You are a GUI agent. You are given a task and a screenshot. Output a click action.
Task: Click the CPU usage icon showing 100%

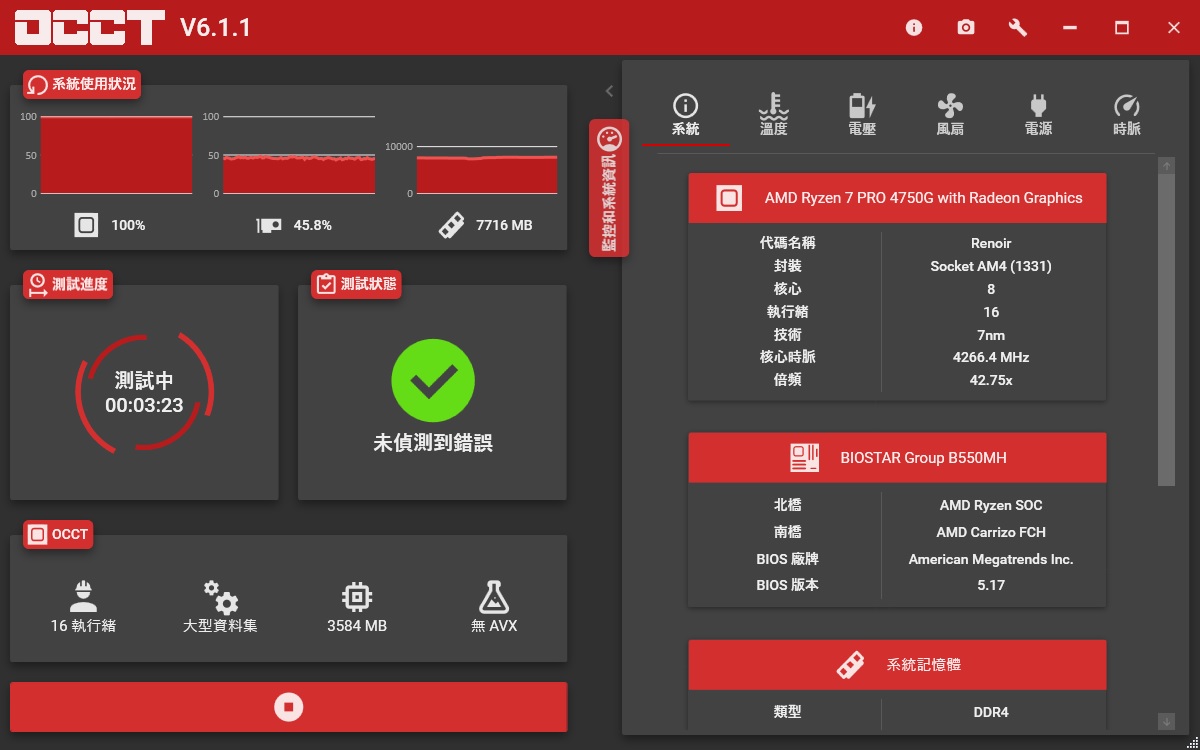pyautogui.click(x=86, y=225)
